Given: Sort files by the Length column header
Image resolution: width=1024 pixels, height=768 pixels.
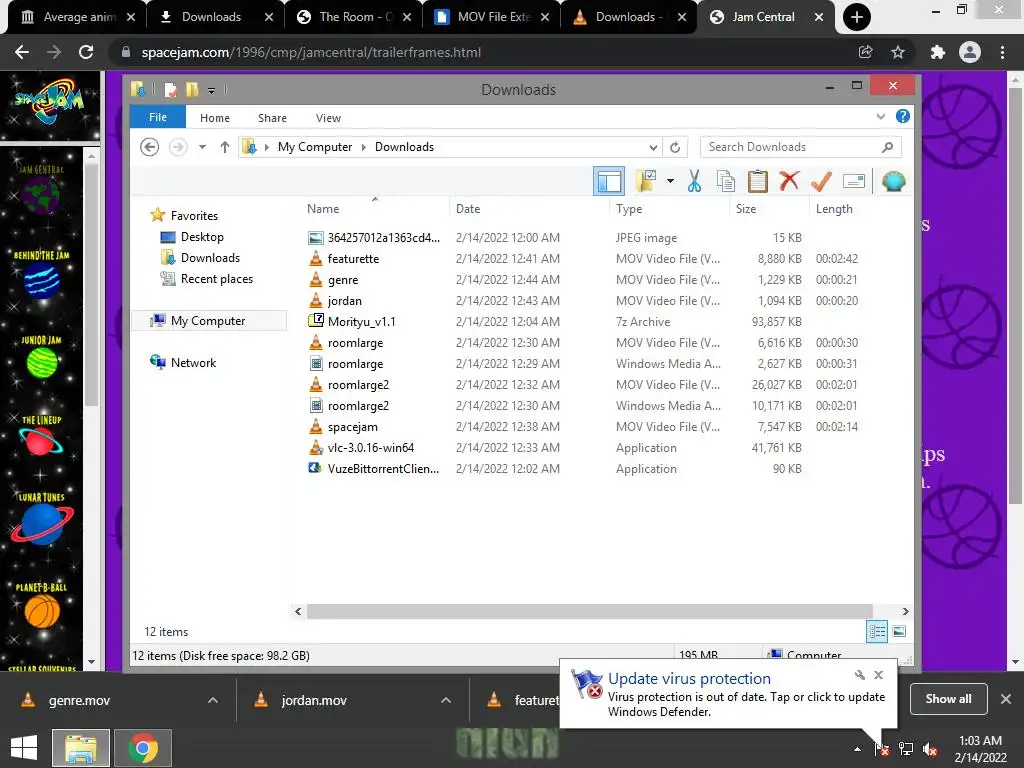Looking at the screenshot, I should [x=834, y=209].
